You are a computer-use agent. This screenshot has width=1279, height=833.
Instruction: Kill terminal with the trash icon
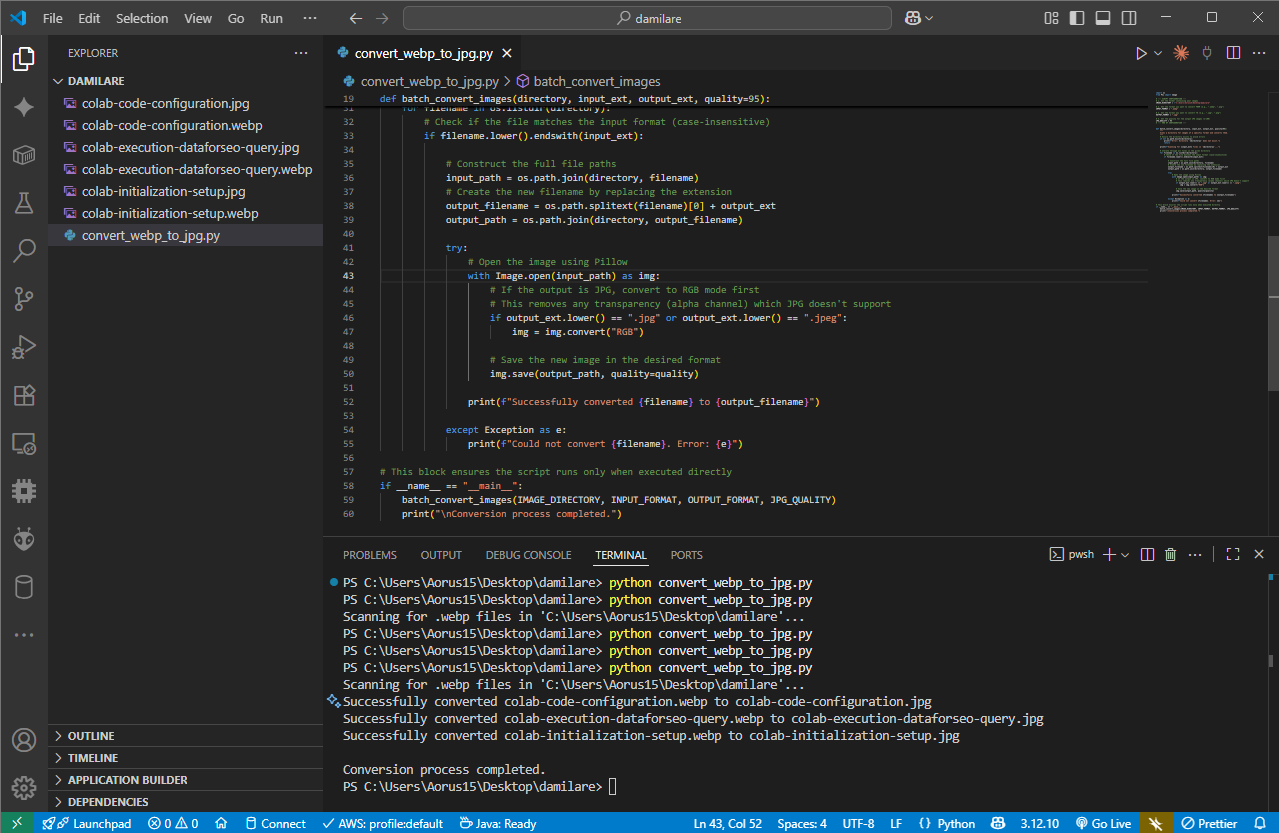[x=1170, y=555]
